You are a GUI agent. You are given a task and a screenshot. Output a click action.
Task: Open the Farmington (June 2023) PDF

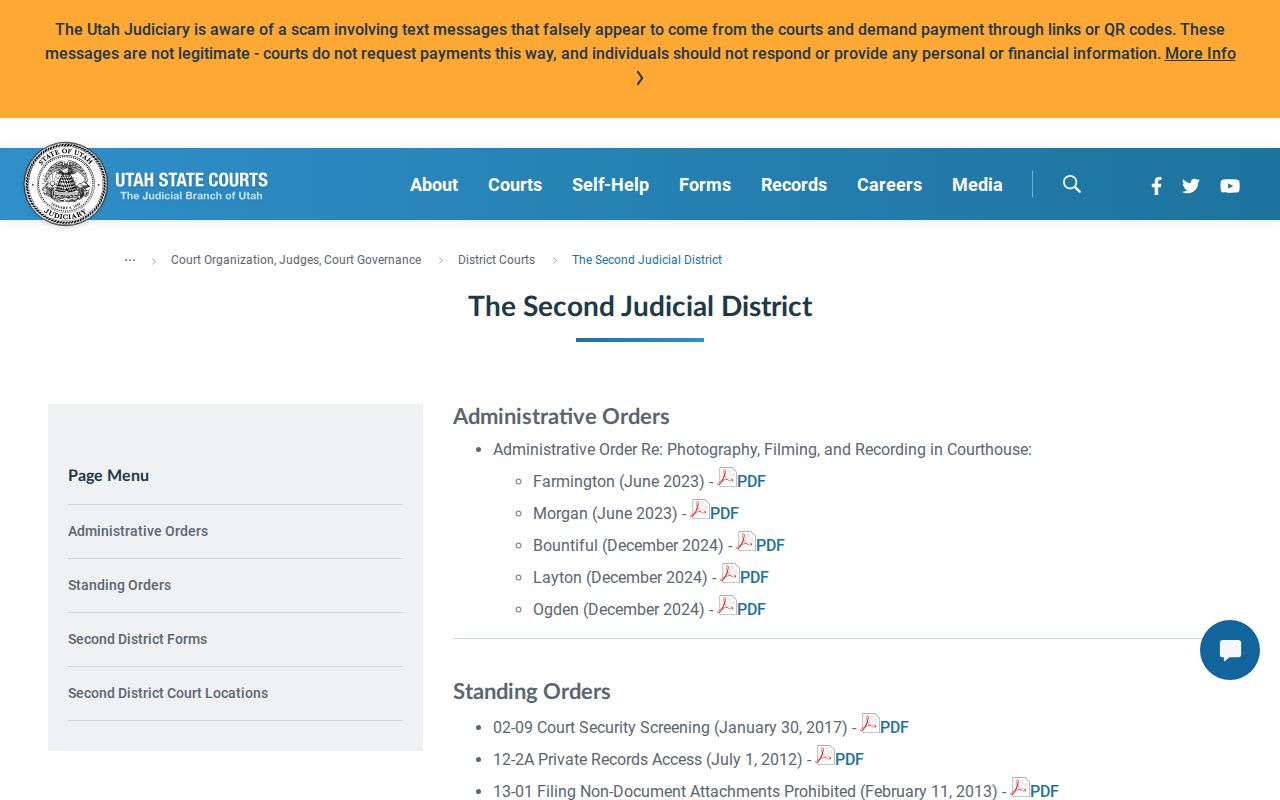[x=742, y=480]
